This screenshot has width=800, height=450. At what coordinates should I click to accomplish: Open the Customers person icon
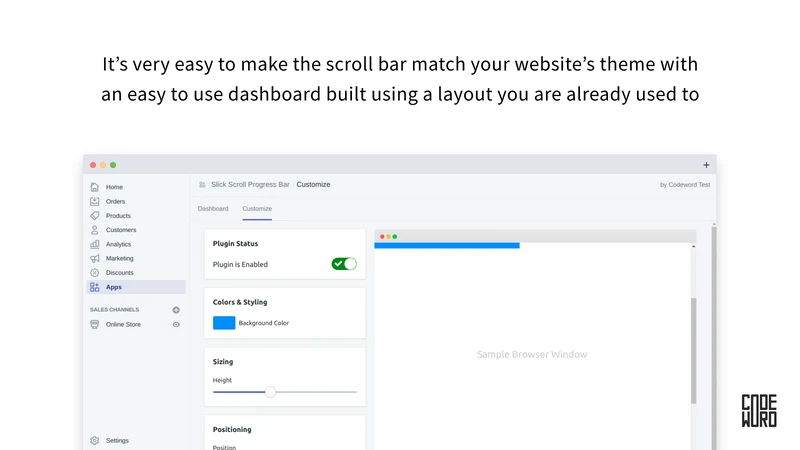point(94,230)
